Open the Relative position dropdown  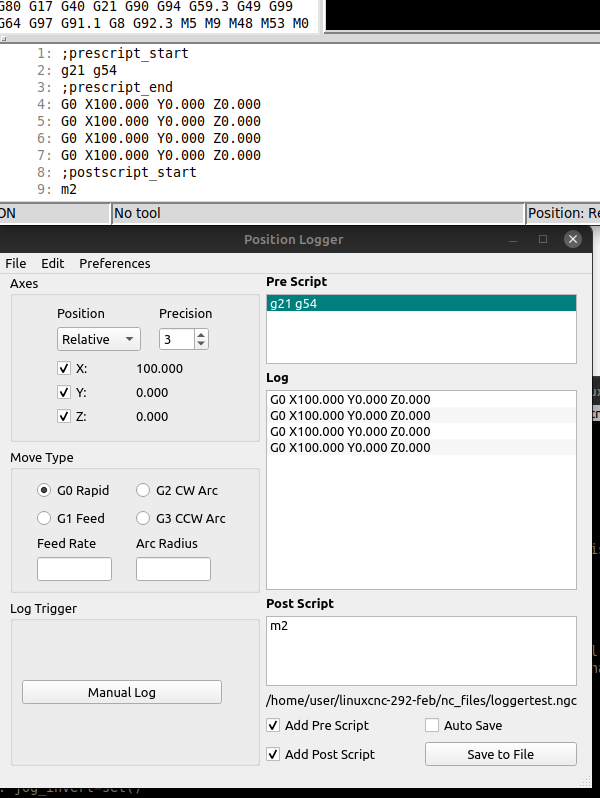tap(99, 339)
